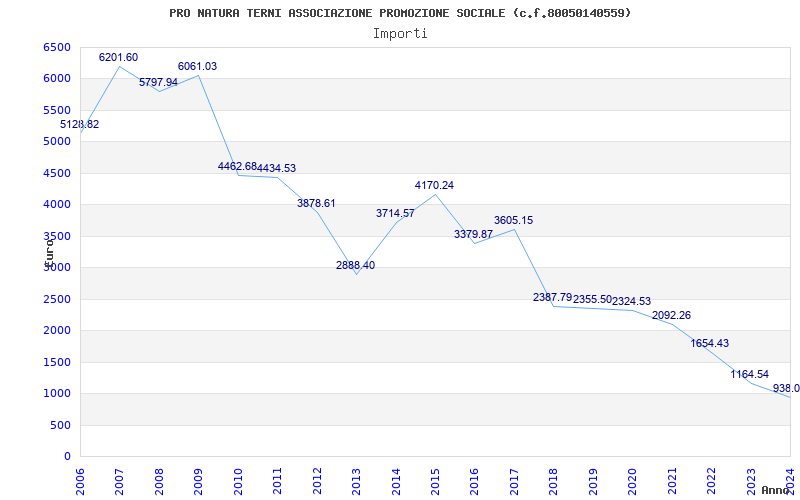Select year 2006 on x-axis
Screen dimensions: 800x500
80,482
